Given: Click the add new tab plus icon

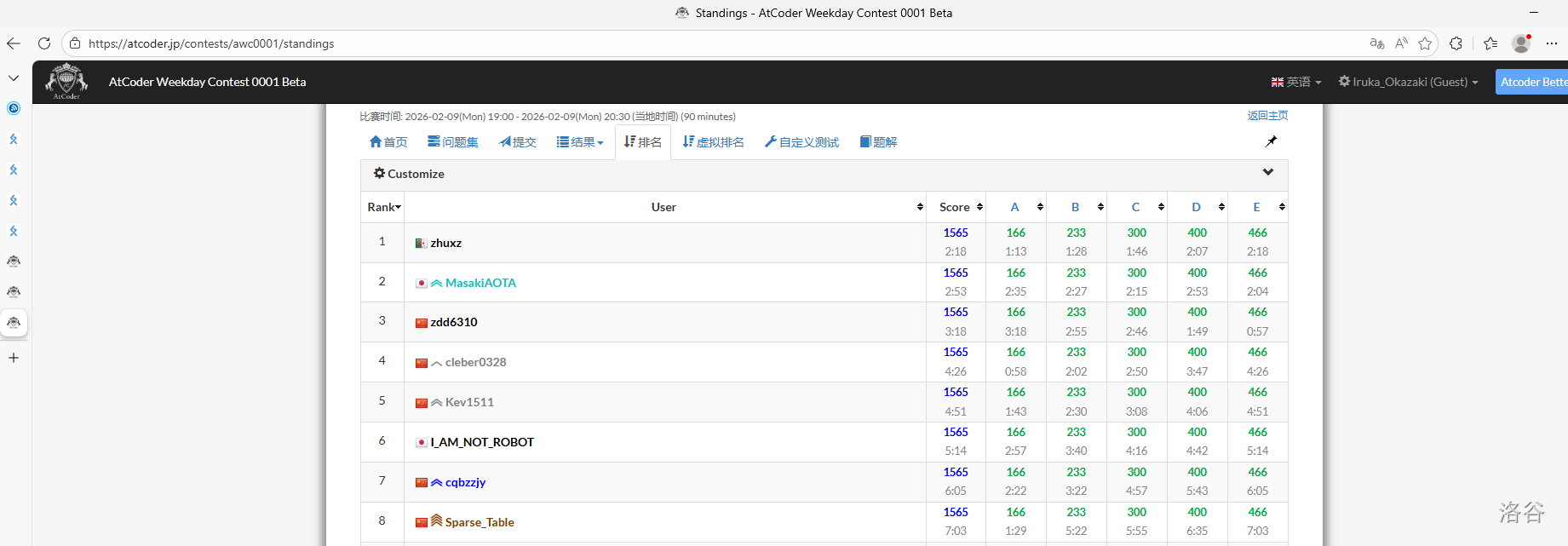Looking at the screenshot, I should (14, 358).
